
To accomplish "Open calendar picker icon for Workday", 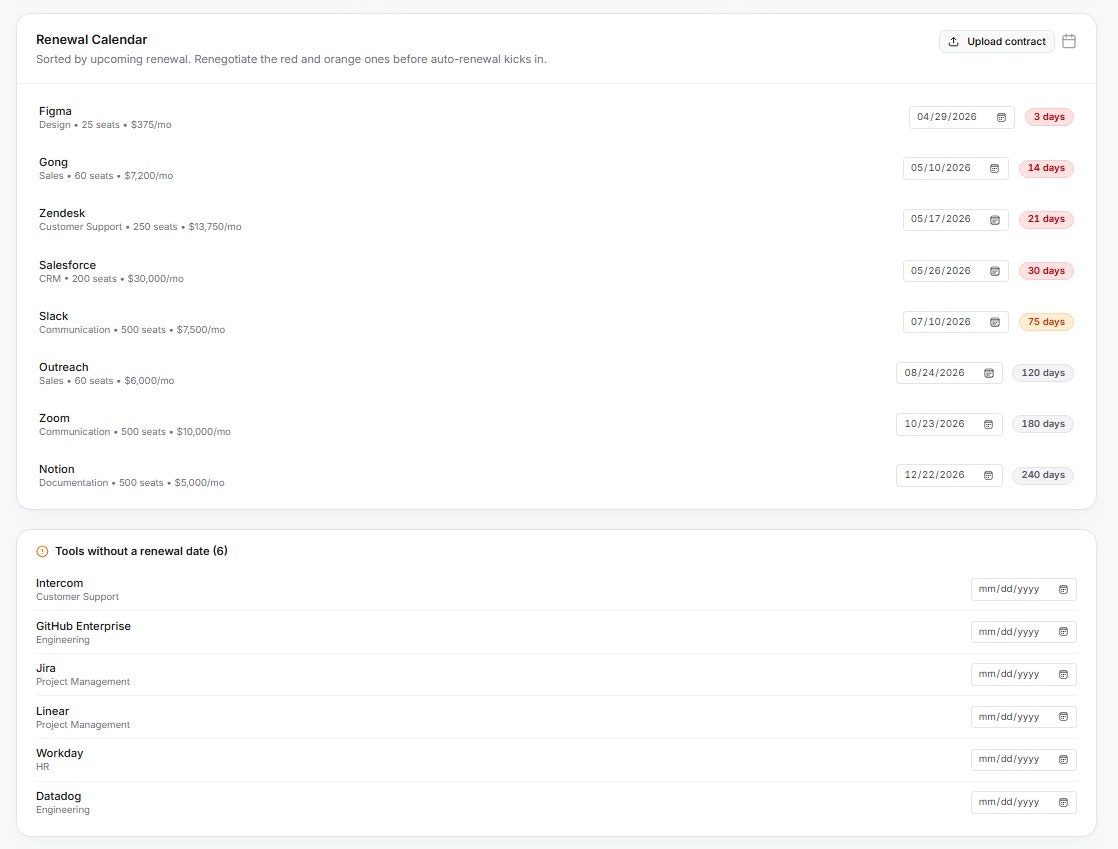I will (1063, 760).
